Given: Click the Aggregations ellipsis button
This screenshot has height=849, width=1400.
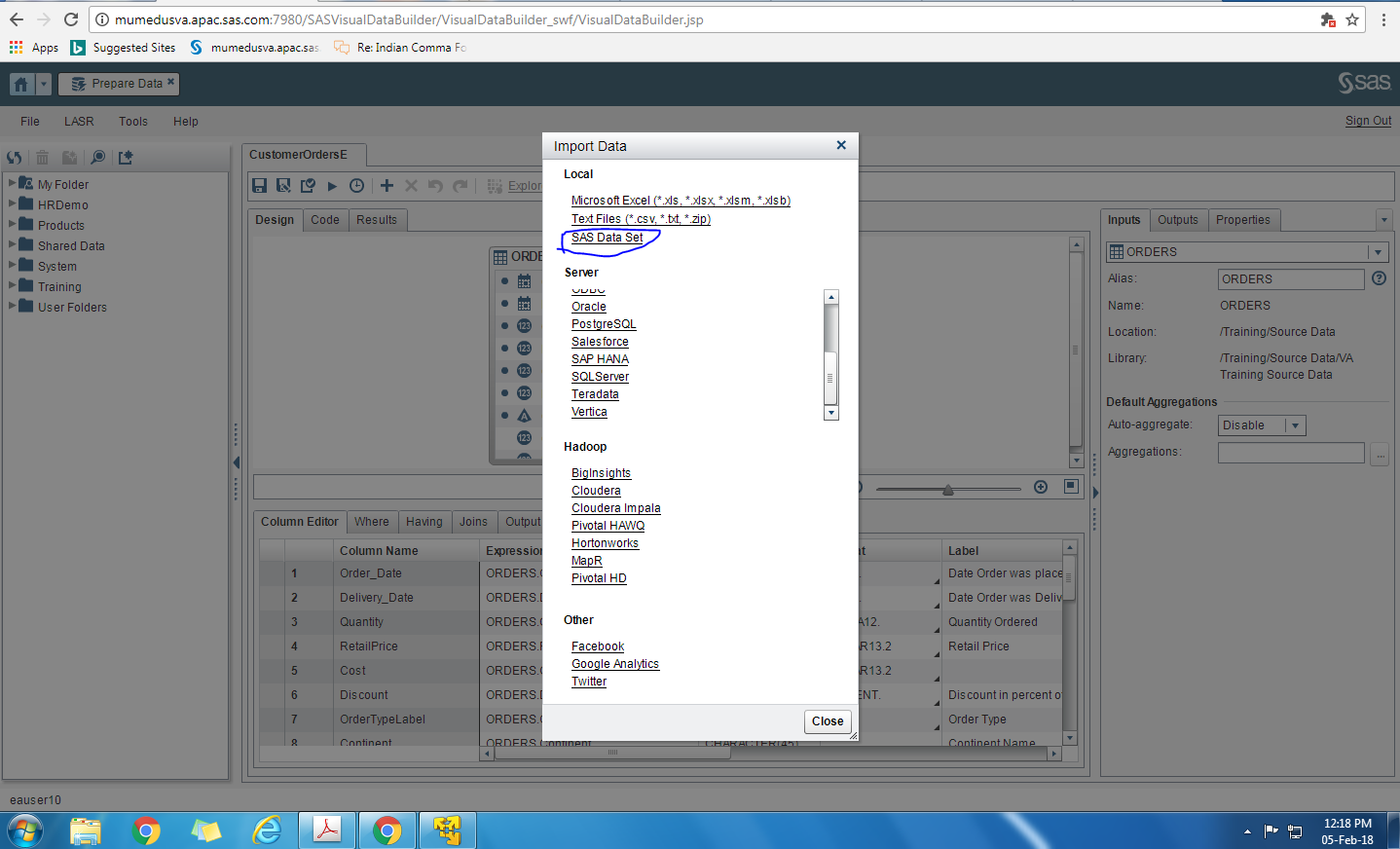Looking at the screenshot, I should pyautogui.click(x=1380, y=454).
